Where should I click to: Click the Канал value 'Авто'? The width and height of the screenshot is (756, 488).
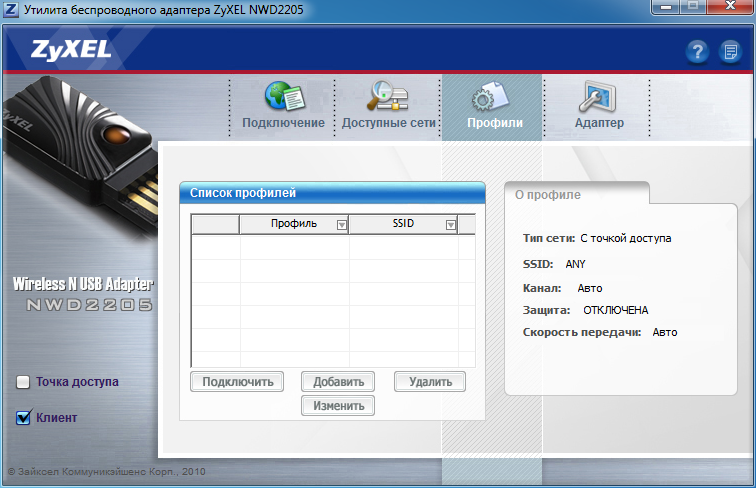590,288
